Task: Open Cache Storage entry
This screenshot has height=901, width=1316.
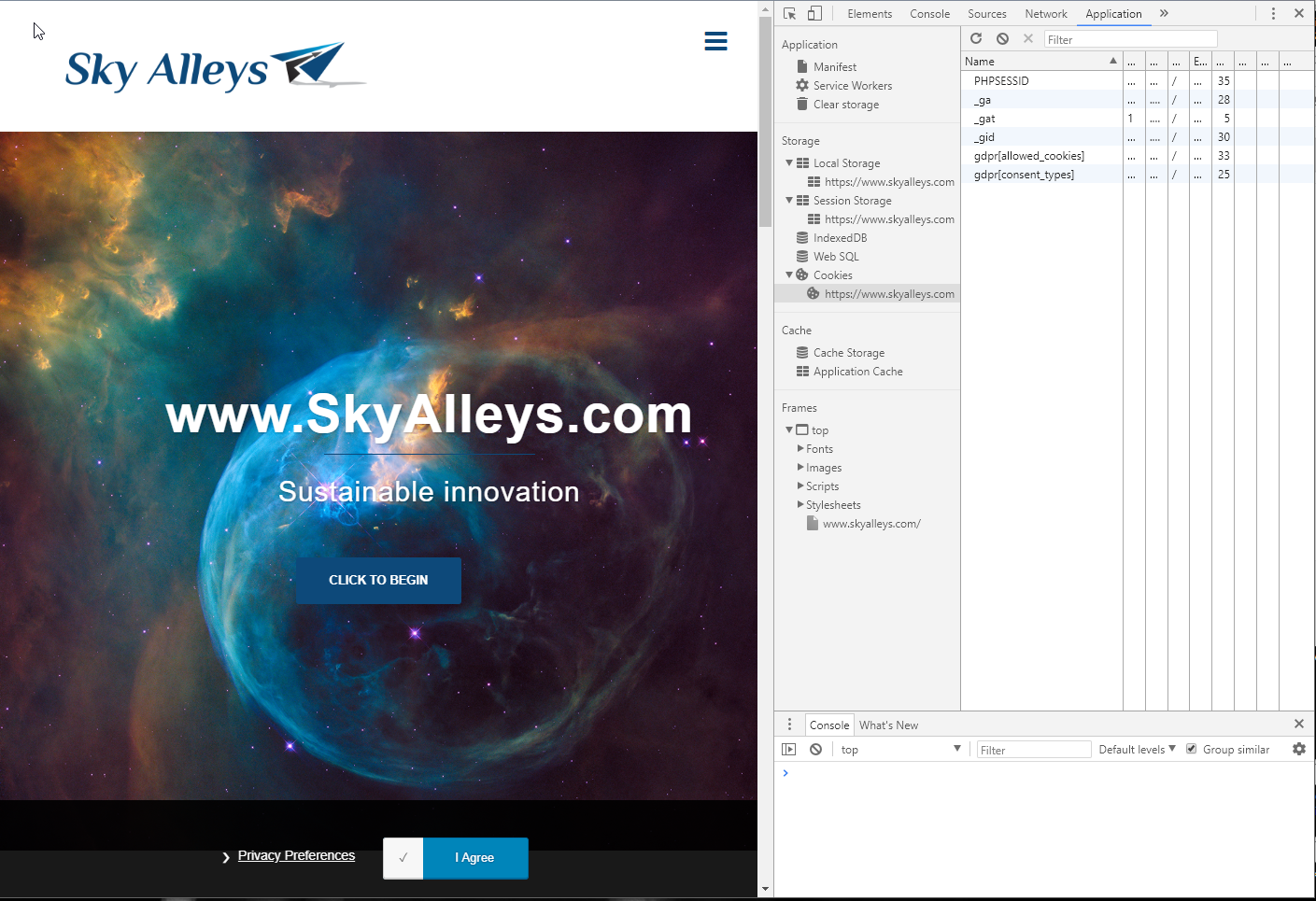Action: [849, 352]
